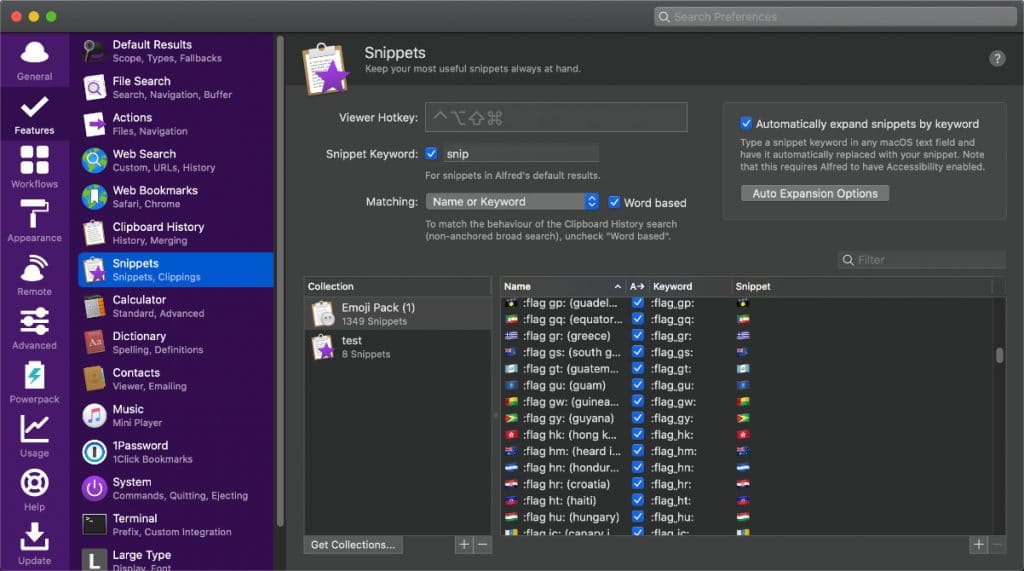Click the Update download icon

pos(35,536)
